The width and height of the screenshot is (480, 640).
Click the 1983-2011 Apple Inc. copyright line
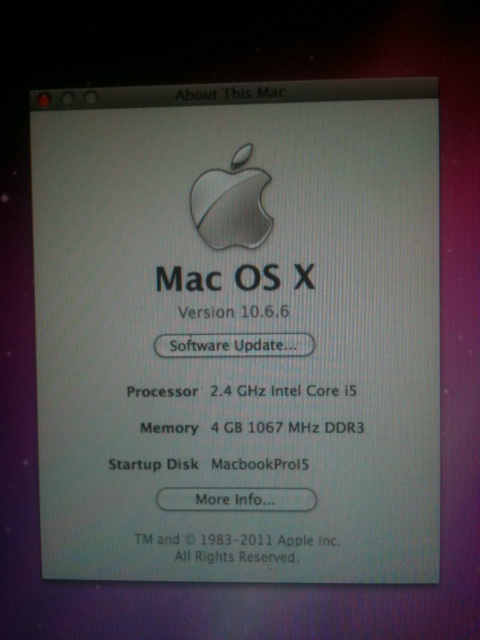[x=237, y=540]
